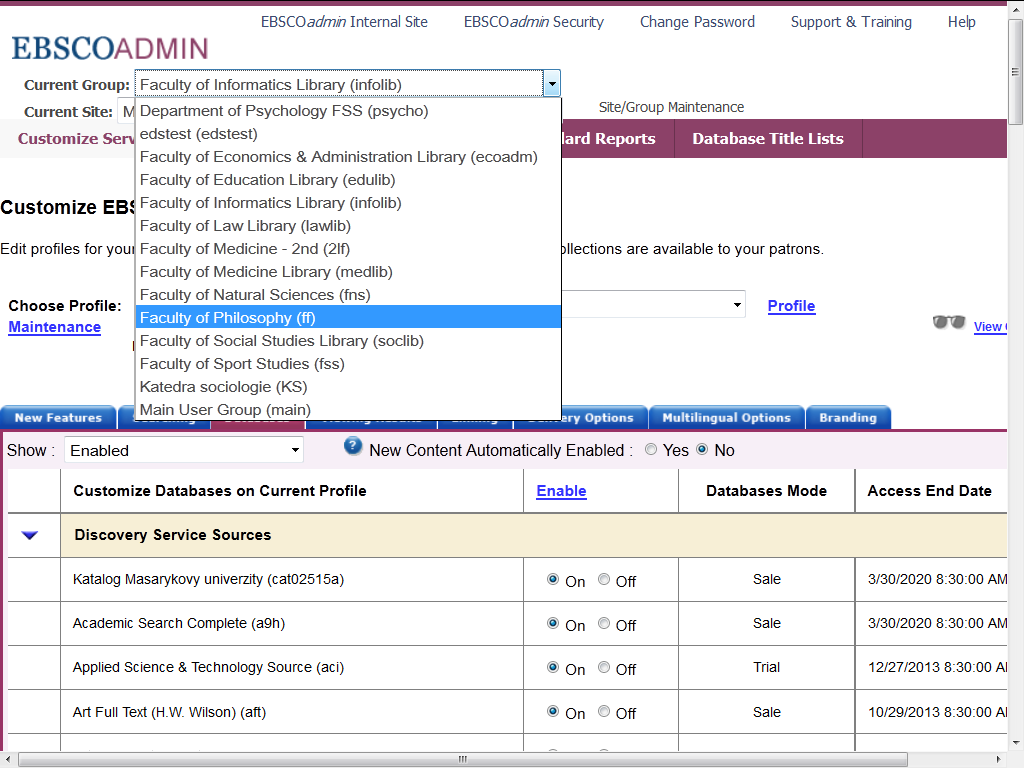Screen dimensions: 1024x768
Task: Turn On Applied Science & Technology Source
Action: [553, 667]
